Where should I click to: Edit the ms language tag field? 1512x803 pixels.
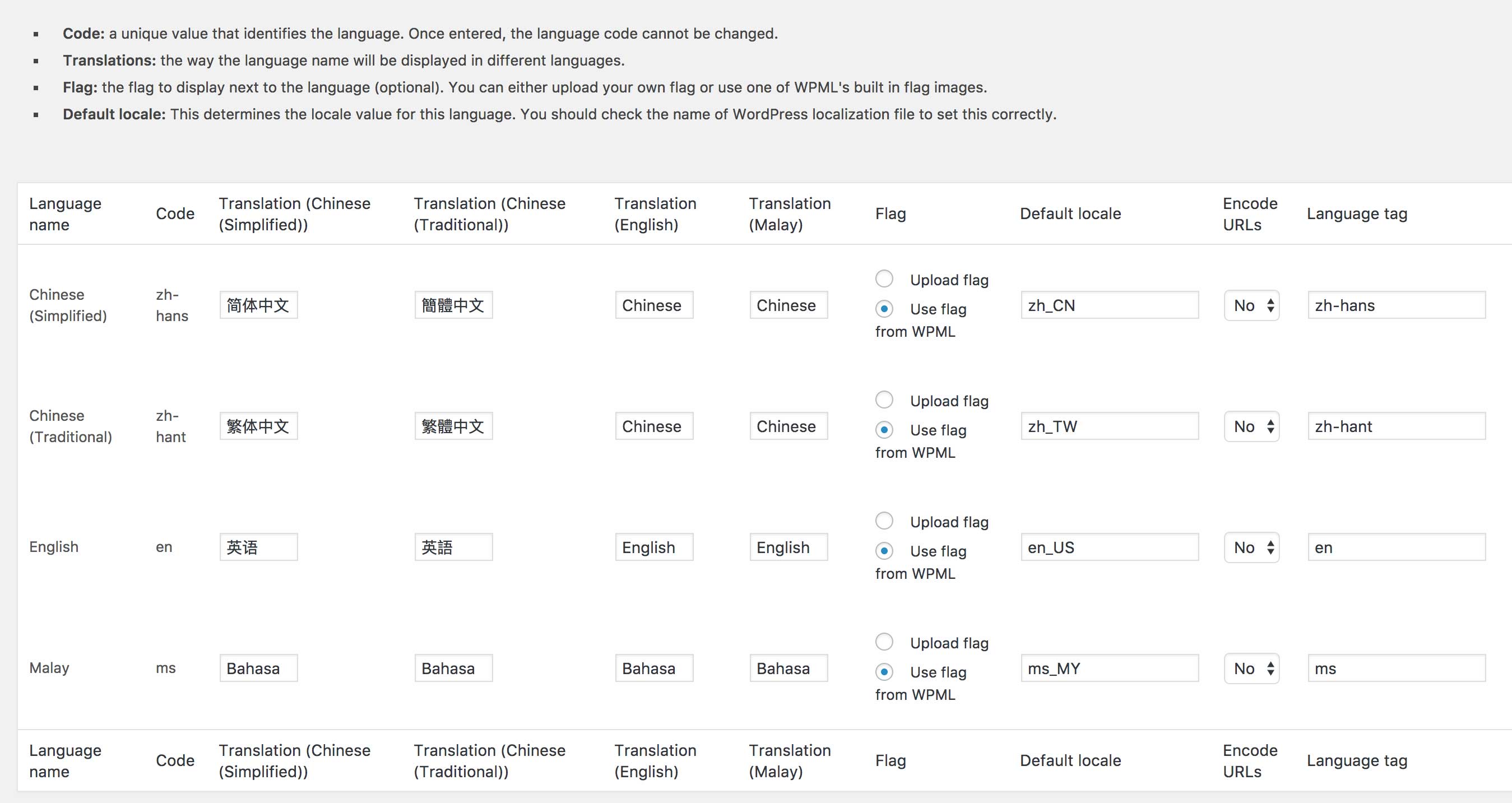[x=1397, y=668]
